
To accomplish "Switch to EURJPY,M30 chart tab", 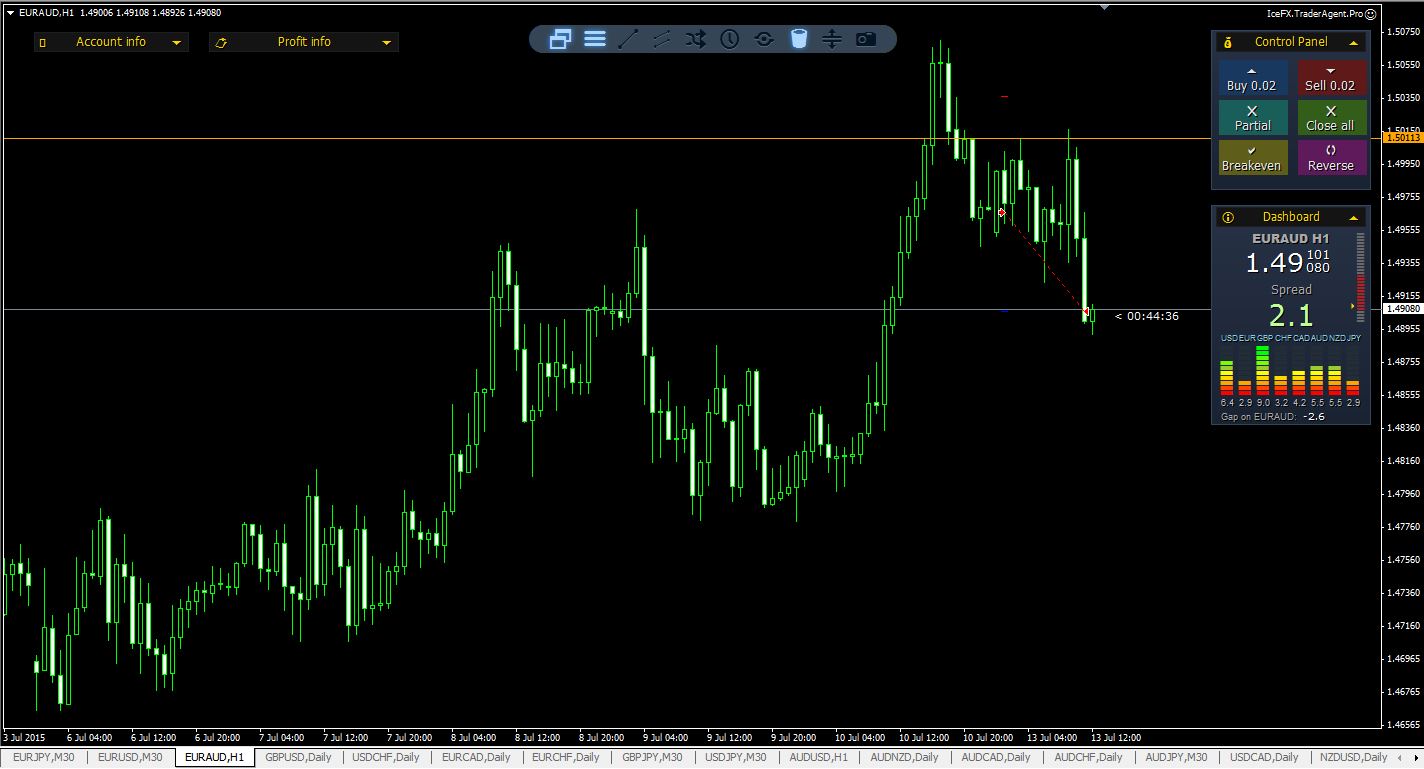I will [44, 757].
